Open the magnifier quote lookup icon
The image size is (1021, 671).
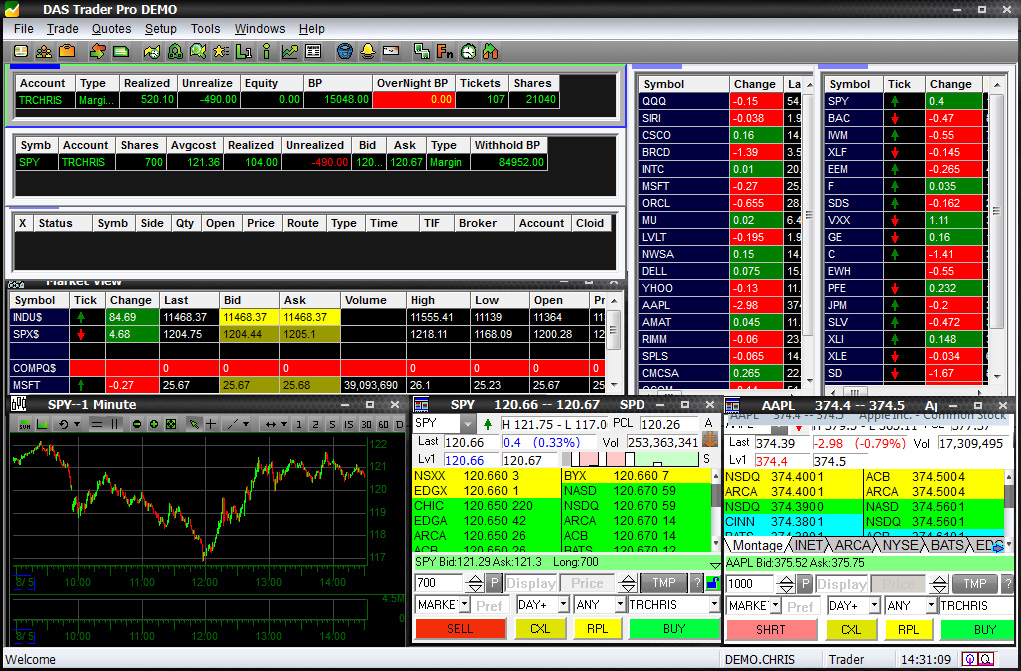(x=198, y=51)
